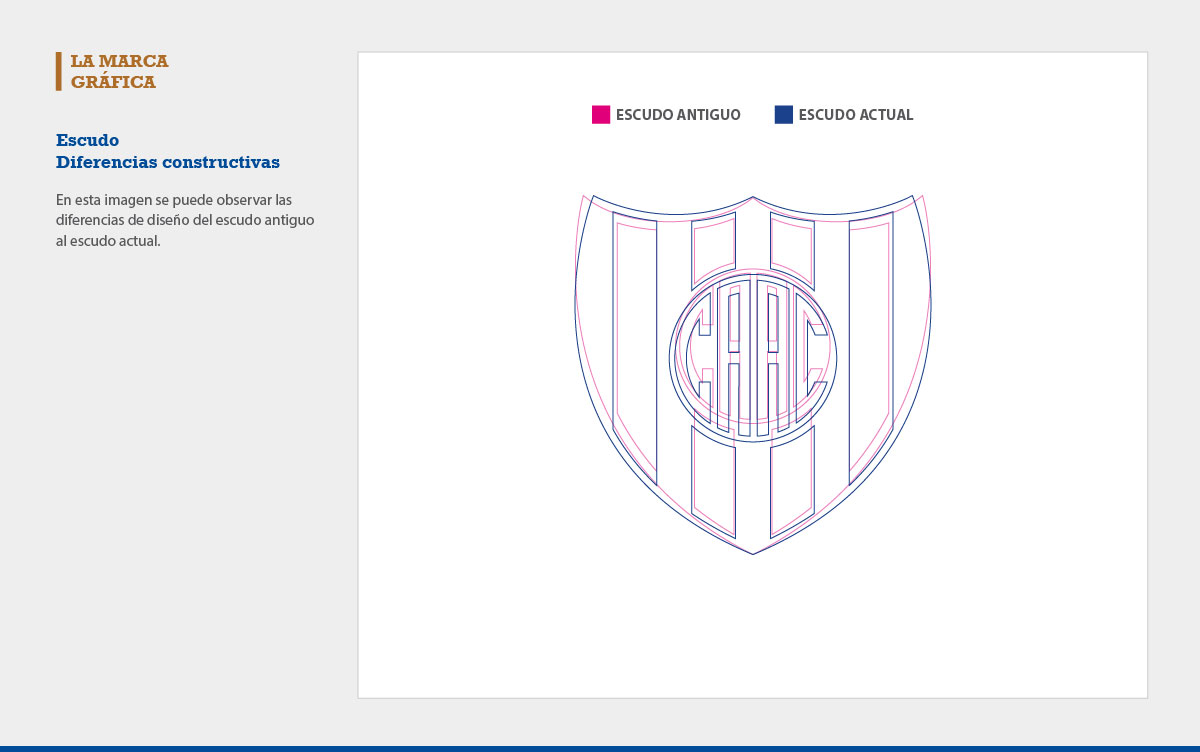Select the 'ESCUDO ACTUAL' legend label
Screen dimensions: 1200x752
pos(856,115)
